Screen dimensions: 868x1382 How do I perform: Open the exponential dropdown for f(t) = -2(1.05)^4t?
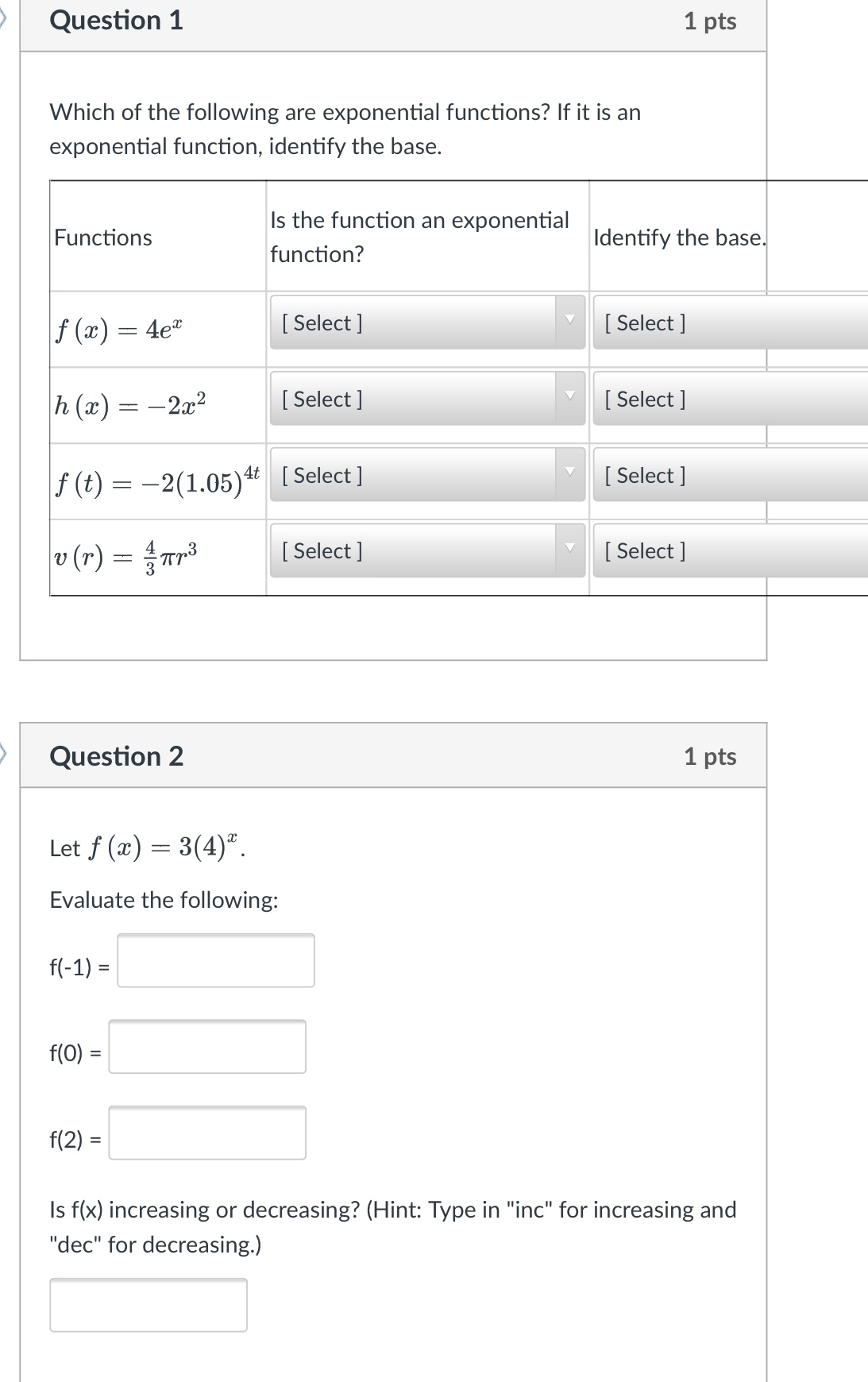pyautogui.click(x=426, y=476)
